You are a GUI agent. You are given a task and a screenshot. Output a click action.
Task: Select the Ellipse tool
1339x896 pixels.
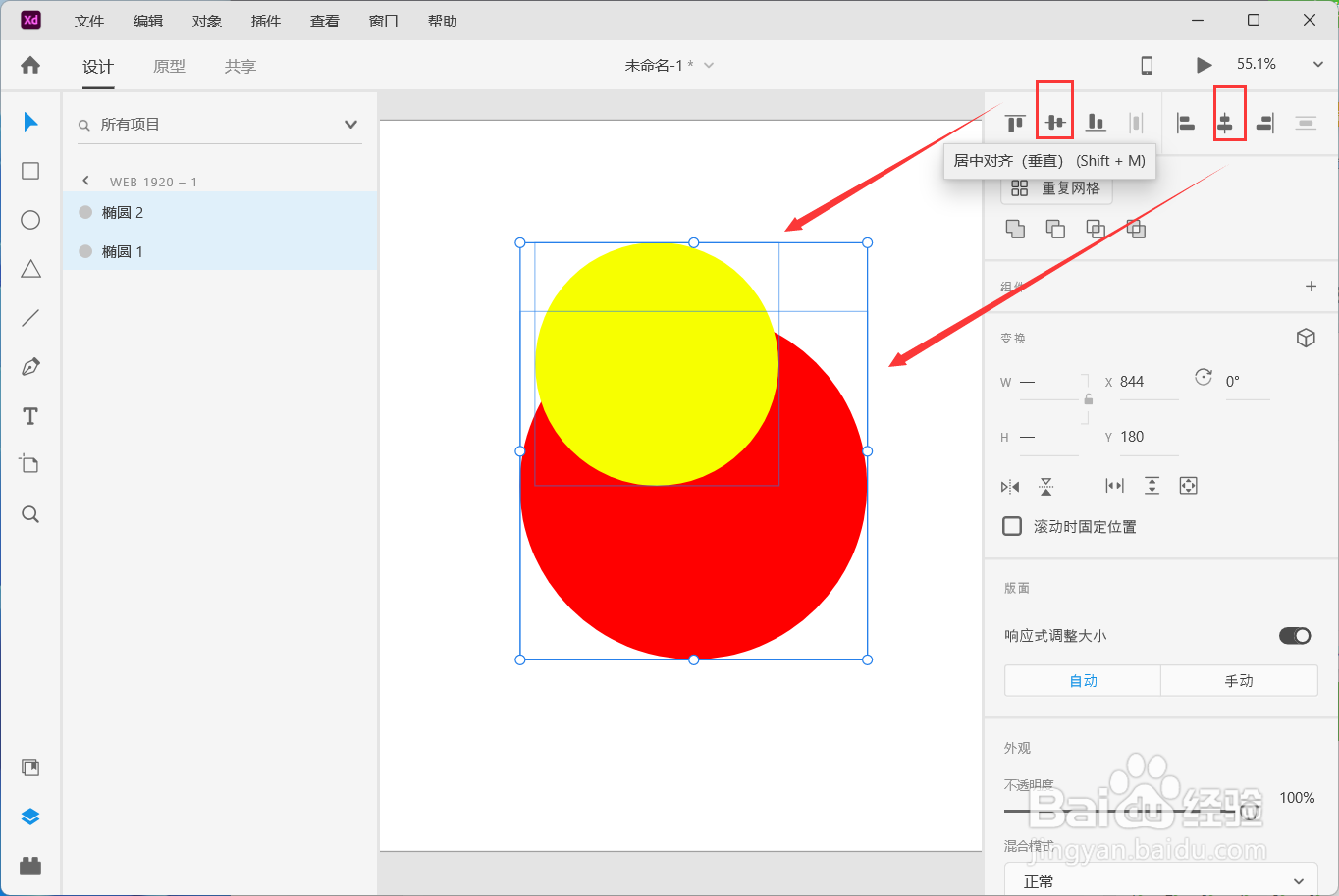tap(30, 220)
